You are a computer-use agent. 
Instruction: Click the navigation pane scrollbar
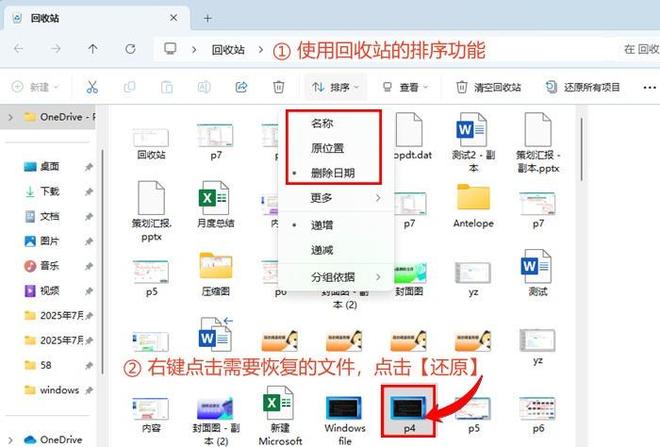pyautogui.click(x=102, y=261)
